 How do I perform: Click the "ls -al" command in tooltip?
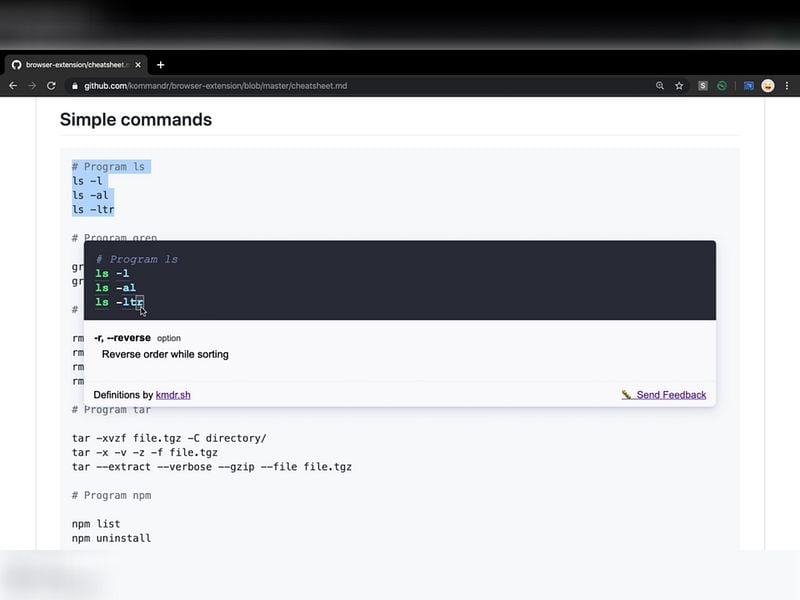pyautogui.click(x=115, y=288)
